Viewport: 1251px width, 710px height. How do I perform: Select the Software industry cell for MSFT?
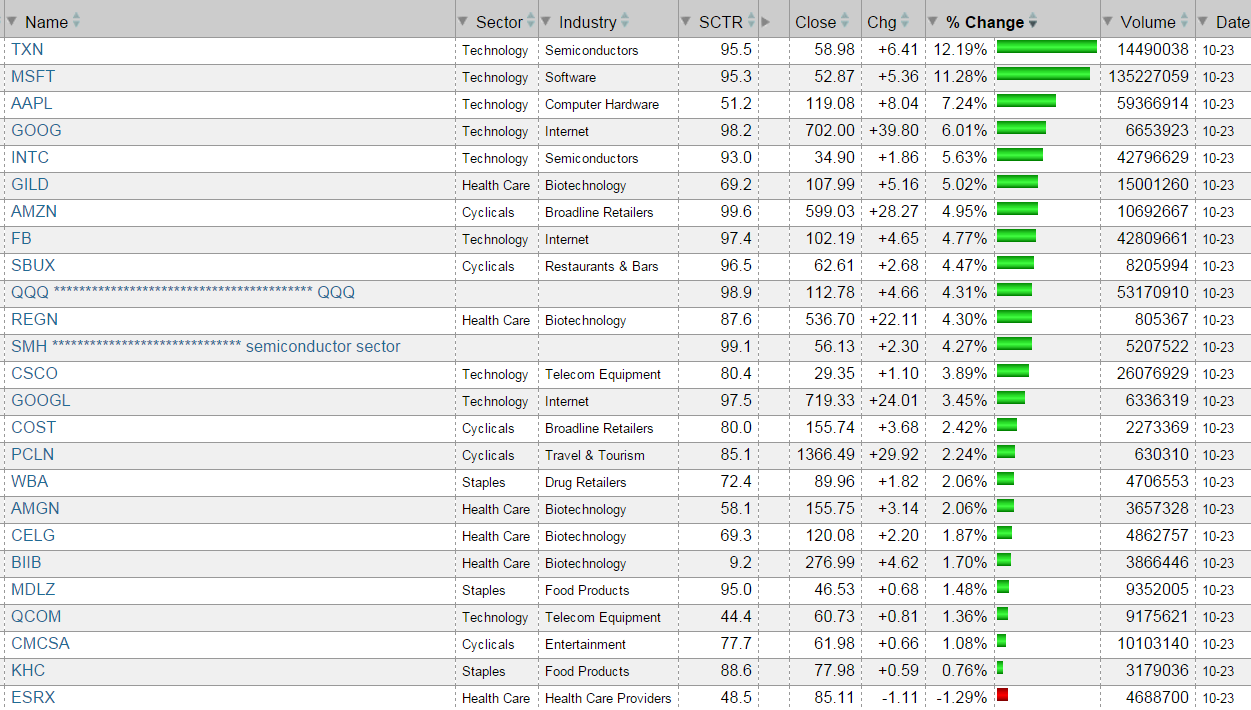(570, 77)
